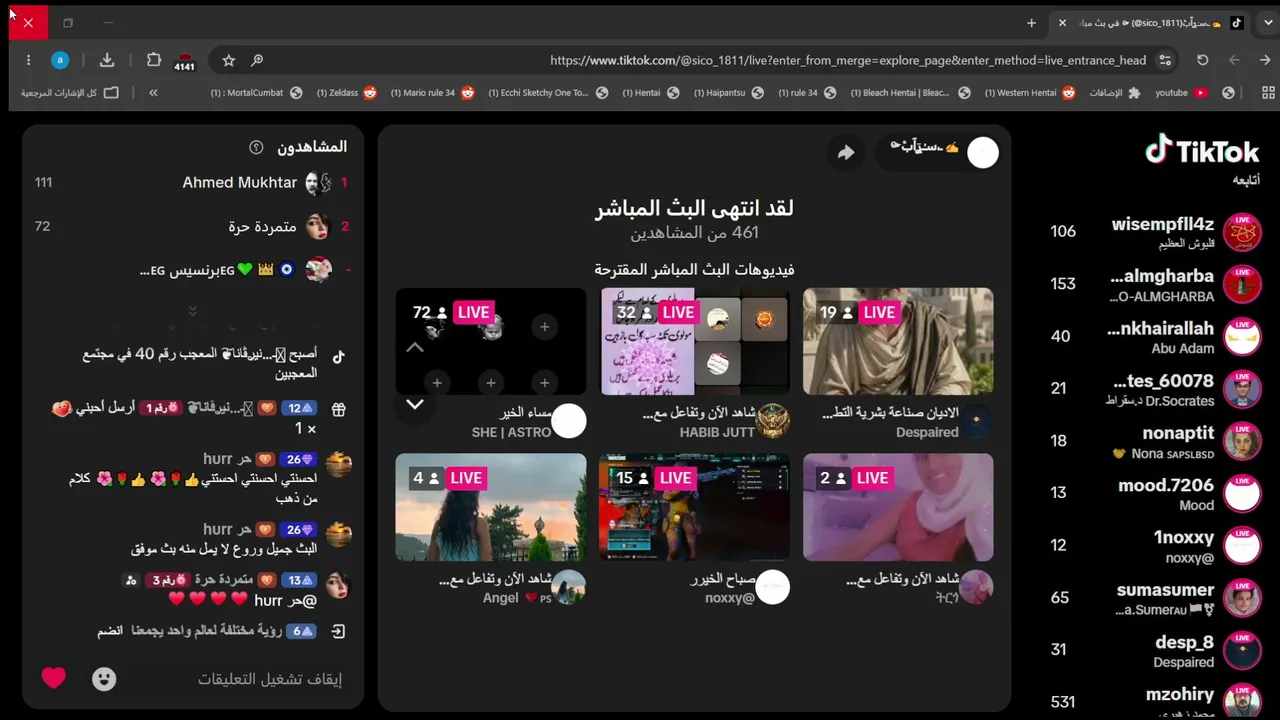Click the لقد انتهى البث المباشر heading
Screen dimensions: 1280x720
[694, 208]
